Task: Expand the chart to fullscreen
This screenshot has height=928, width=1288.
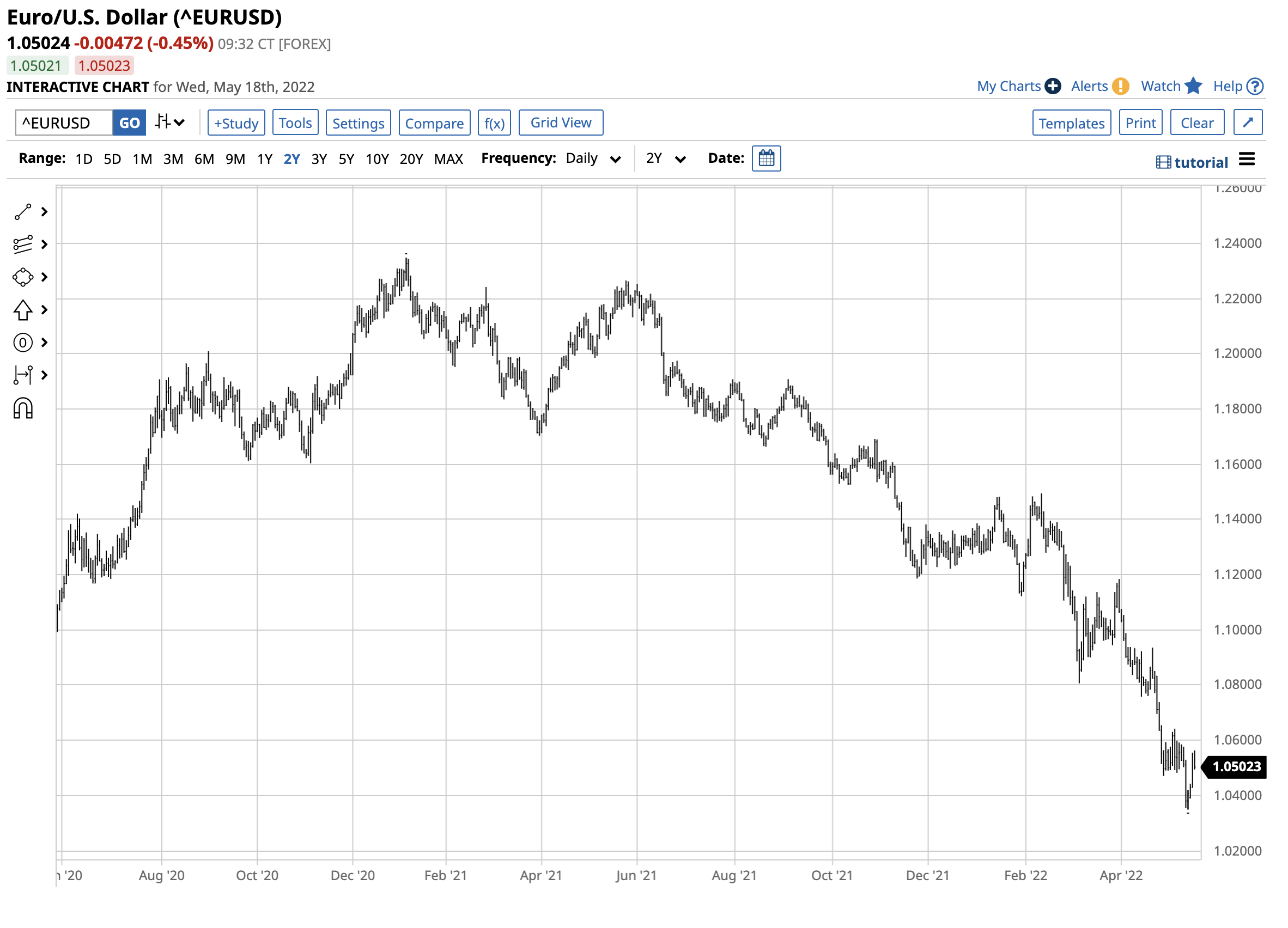Action: coord(1248,123)
